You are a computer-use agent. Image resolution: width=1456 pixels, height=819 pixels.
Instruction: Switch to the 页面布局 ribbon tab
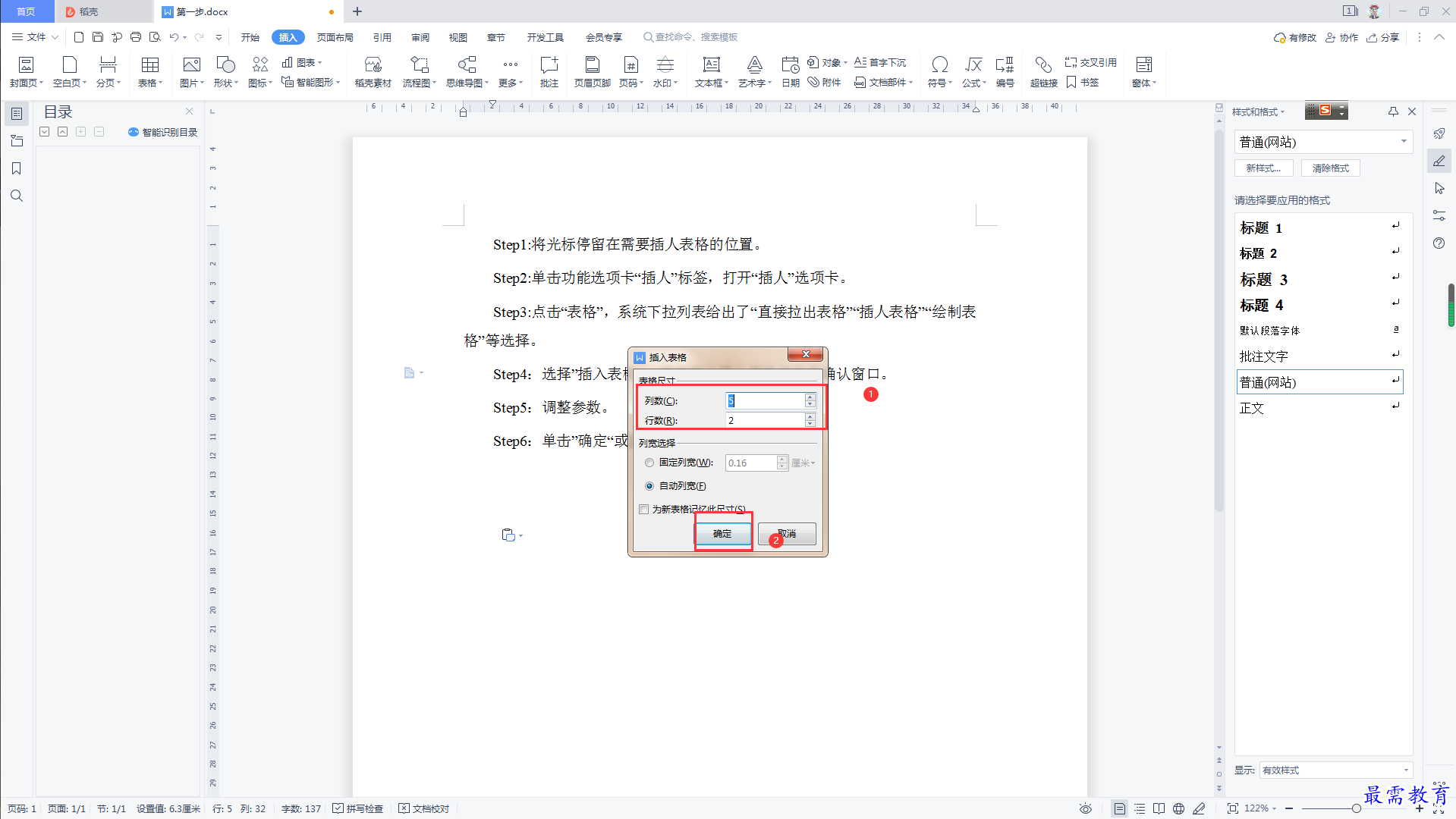335,37
